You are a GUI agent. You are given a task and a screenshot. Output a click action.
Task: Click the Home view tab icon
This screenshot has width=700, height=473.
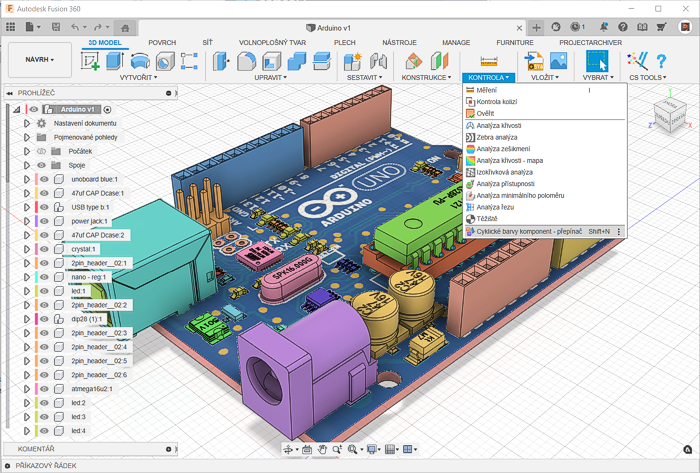(125, 28)
